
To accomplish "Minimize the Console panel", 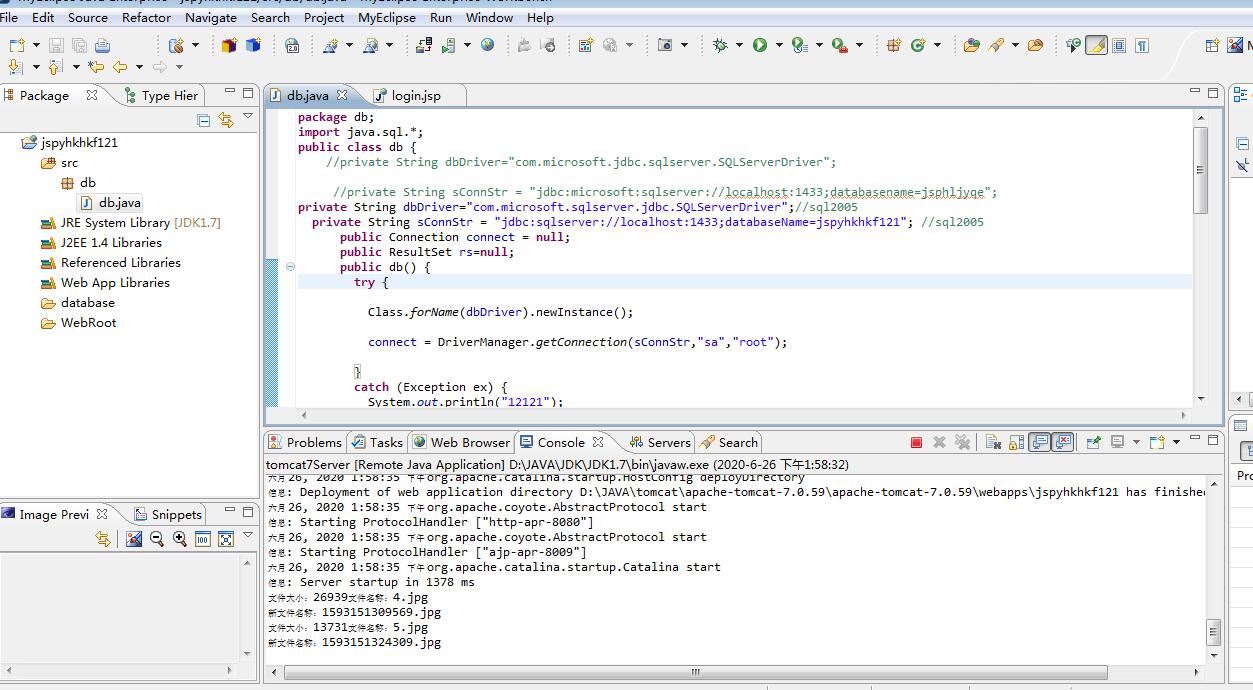I will coord(1195,439).
